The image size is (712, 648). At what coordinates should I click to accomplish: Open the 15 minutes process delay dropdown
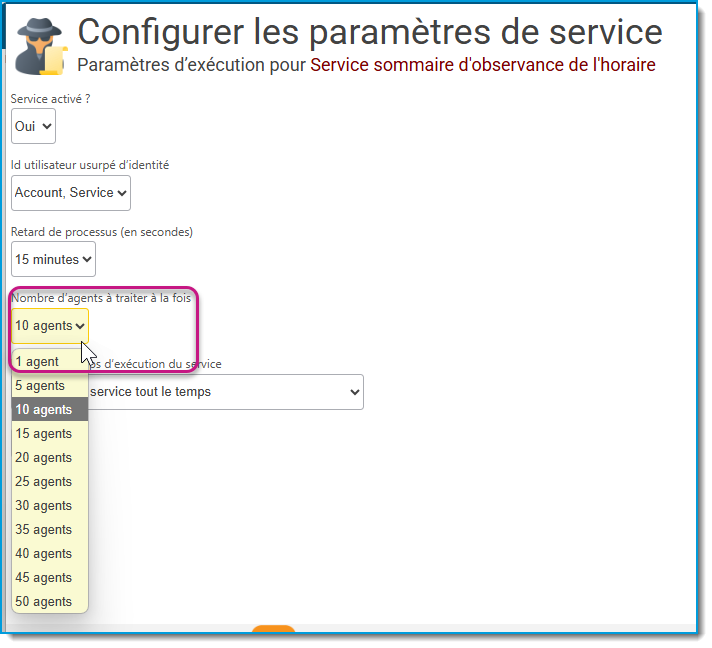tap(53, 259)
